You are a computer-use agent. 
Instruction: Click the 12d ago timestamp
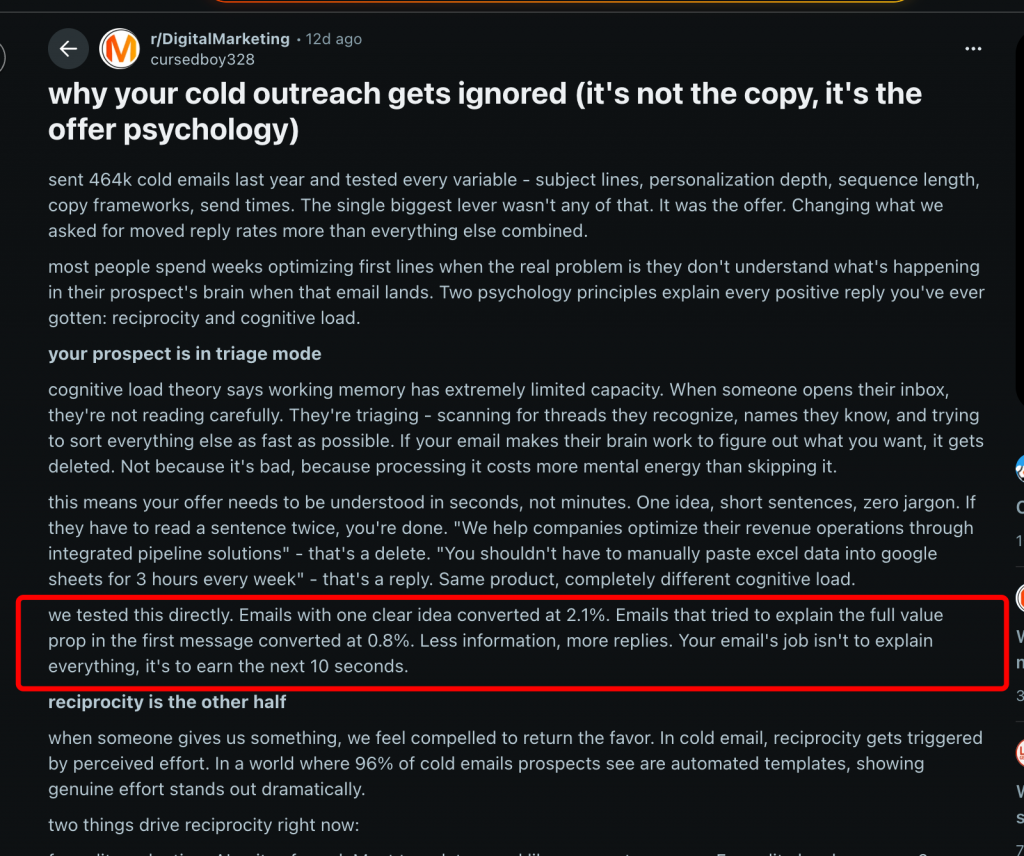tap(334, 39)
